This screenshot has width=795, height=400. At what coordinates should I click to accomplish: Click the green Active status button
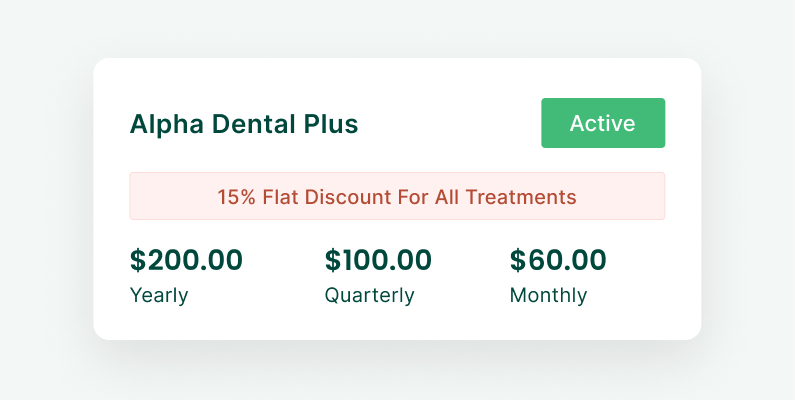[x=603, y=123]
